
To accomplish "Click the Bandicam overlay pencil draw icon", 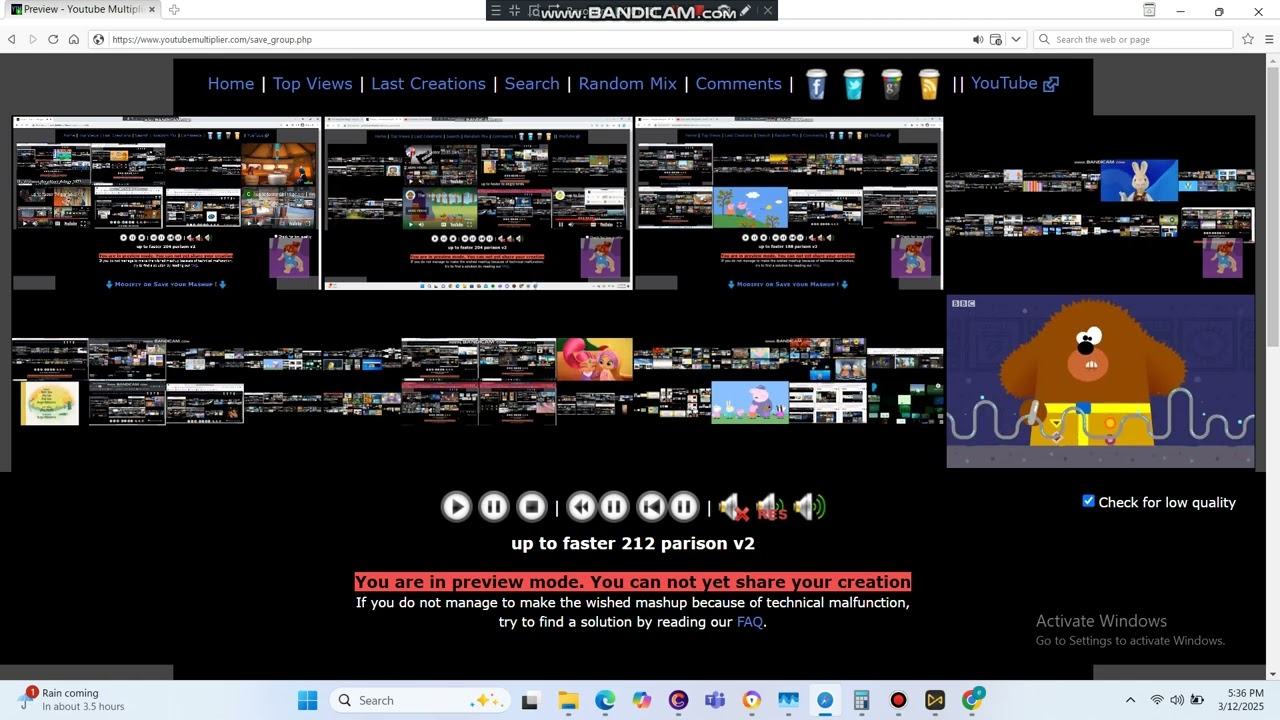I will pyautogui.click(x=746, y=11).
